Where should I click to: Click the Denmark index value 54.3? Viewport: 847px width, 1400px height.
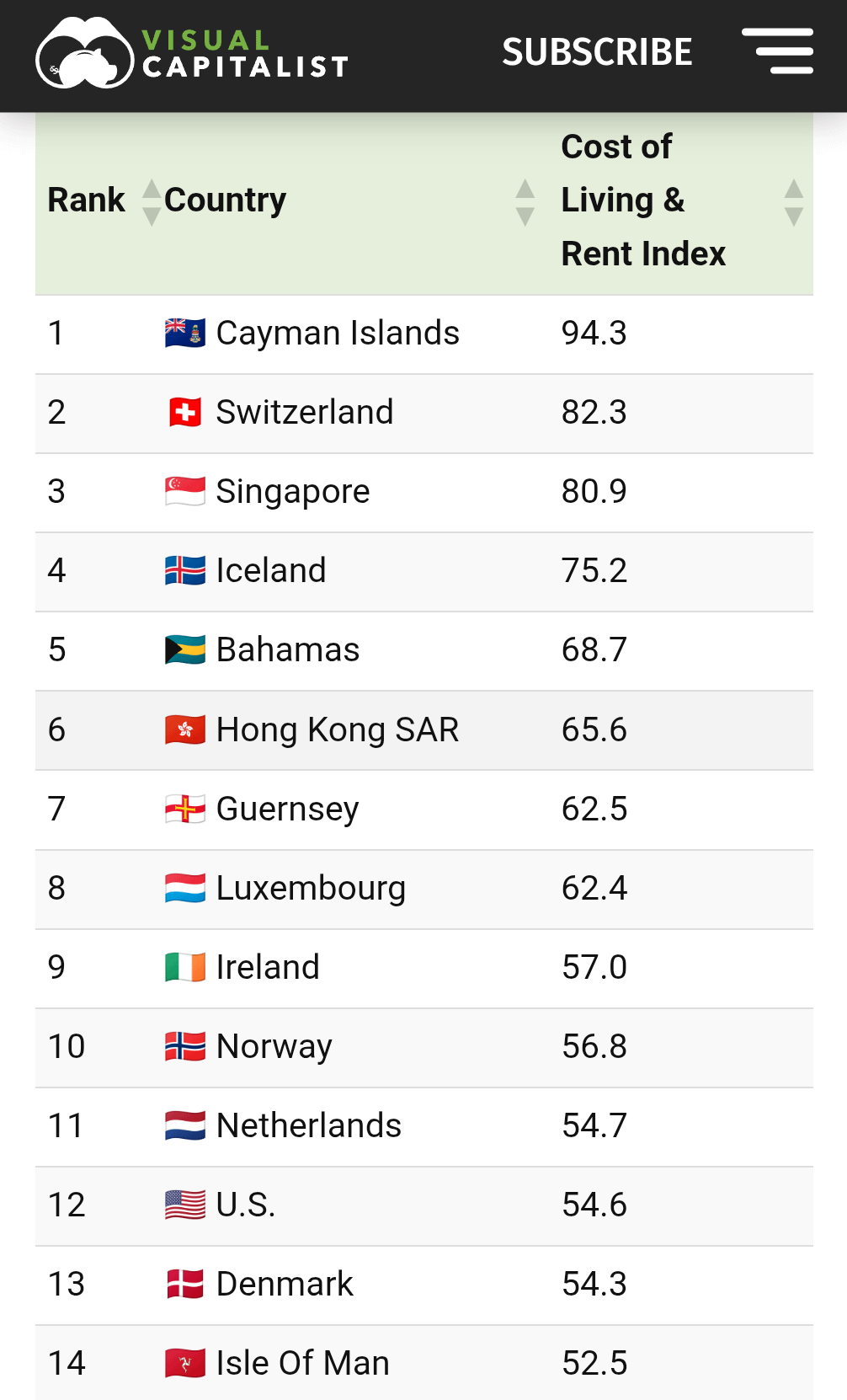[594, 1285]
